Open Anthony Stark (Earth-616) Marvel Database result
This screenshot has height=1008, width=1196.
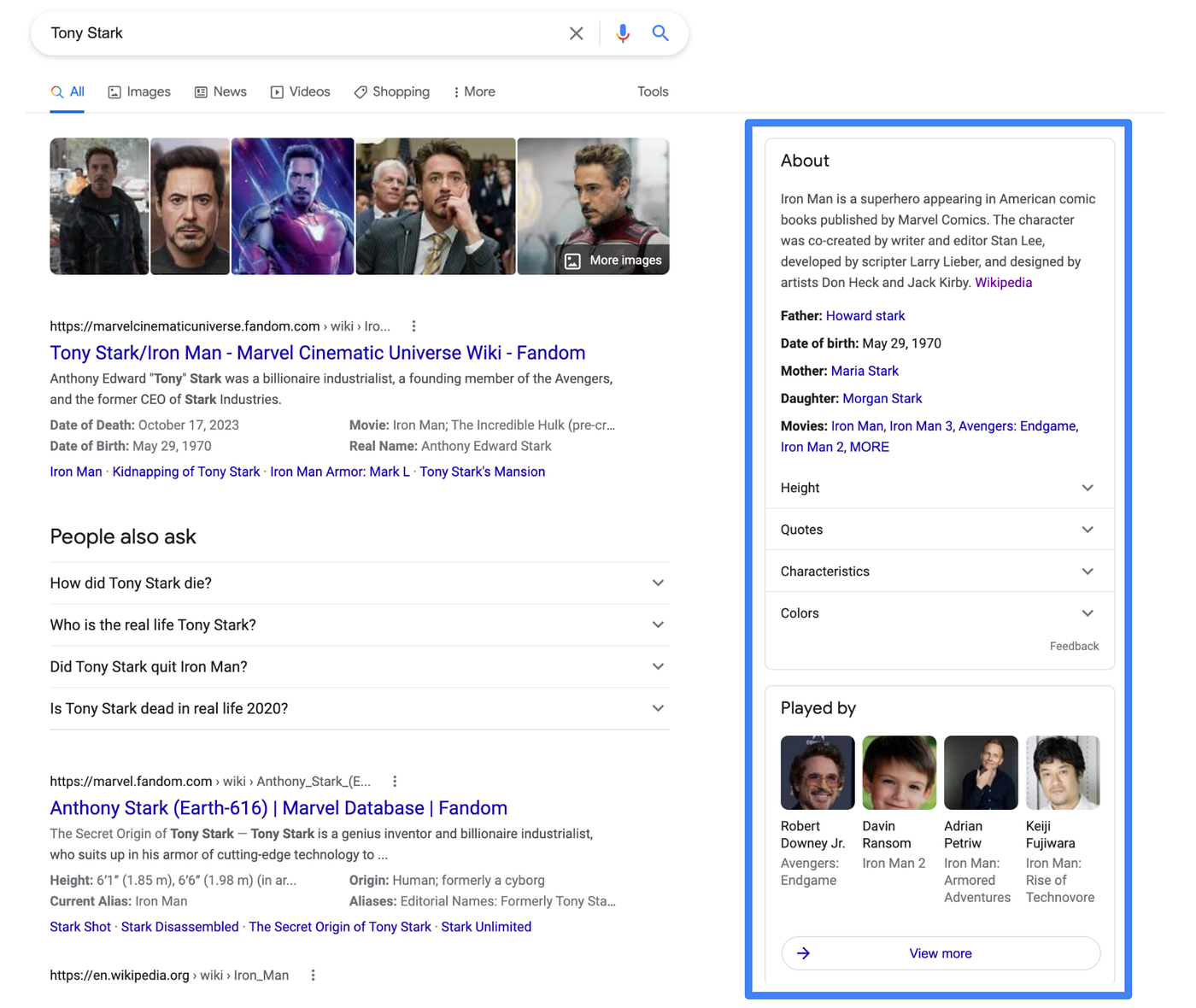(x=278, y=808)
